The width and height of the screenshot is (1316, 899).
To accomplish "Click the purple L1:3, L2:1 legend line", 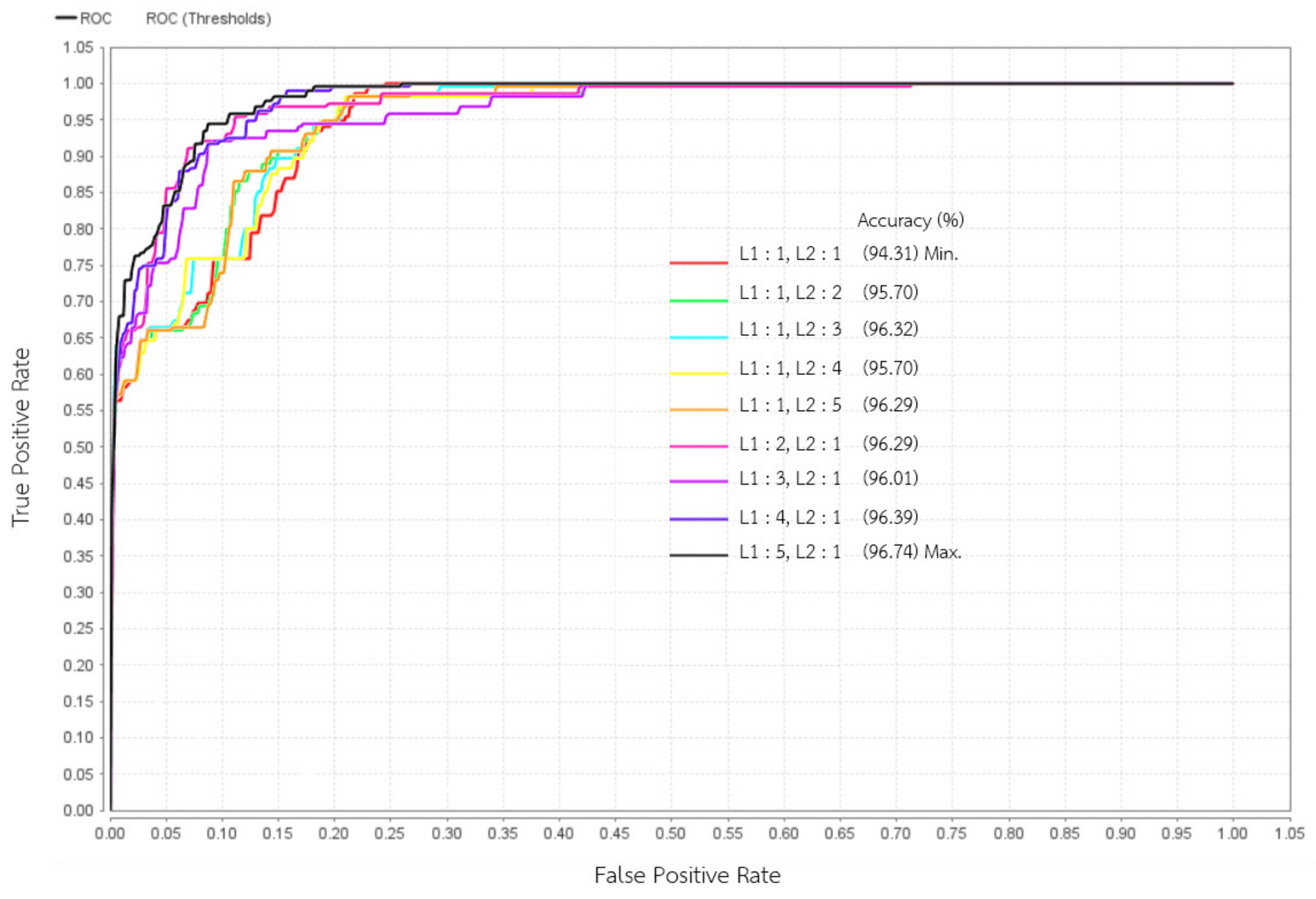I will point(698,482).
